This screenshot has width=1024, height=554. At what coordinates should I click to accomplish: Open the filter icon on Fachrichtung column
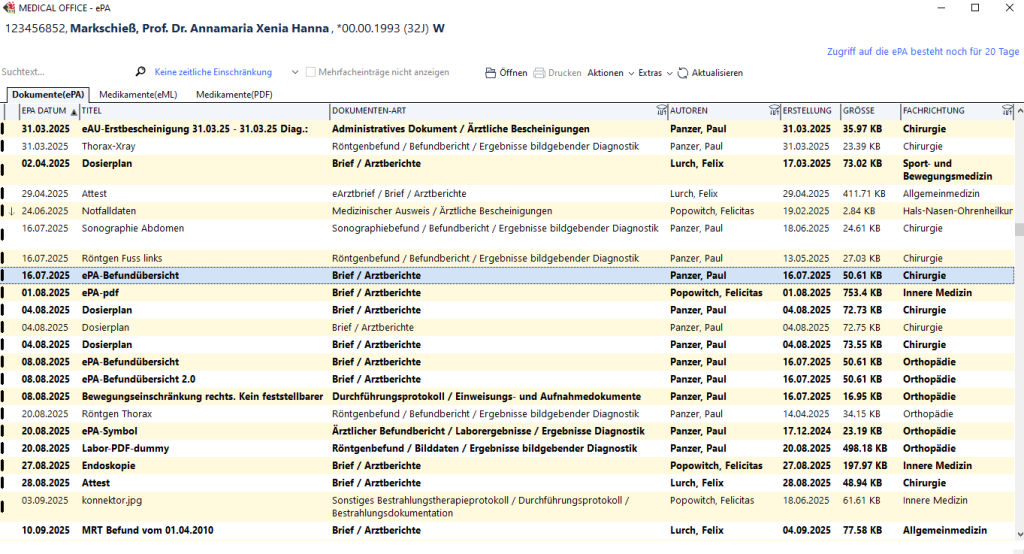1006,110
